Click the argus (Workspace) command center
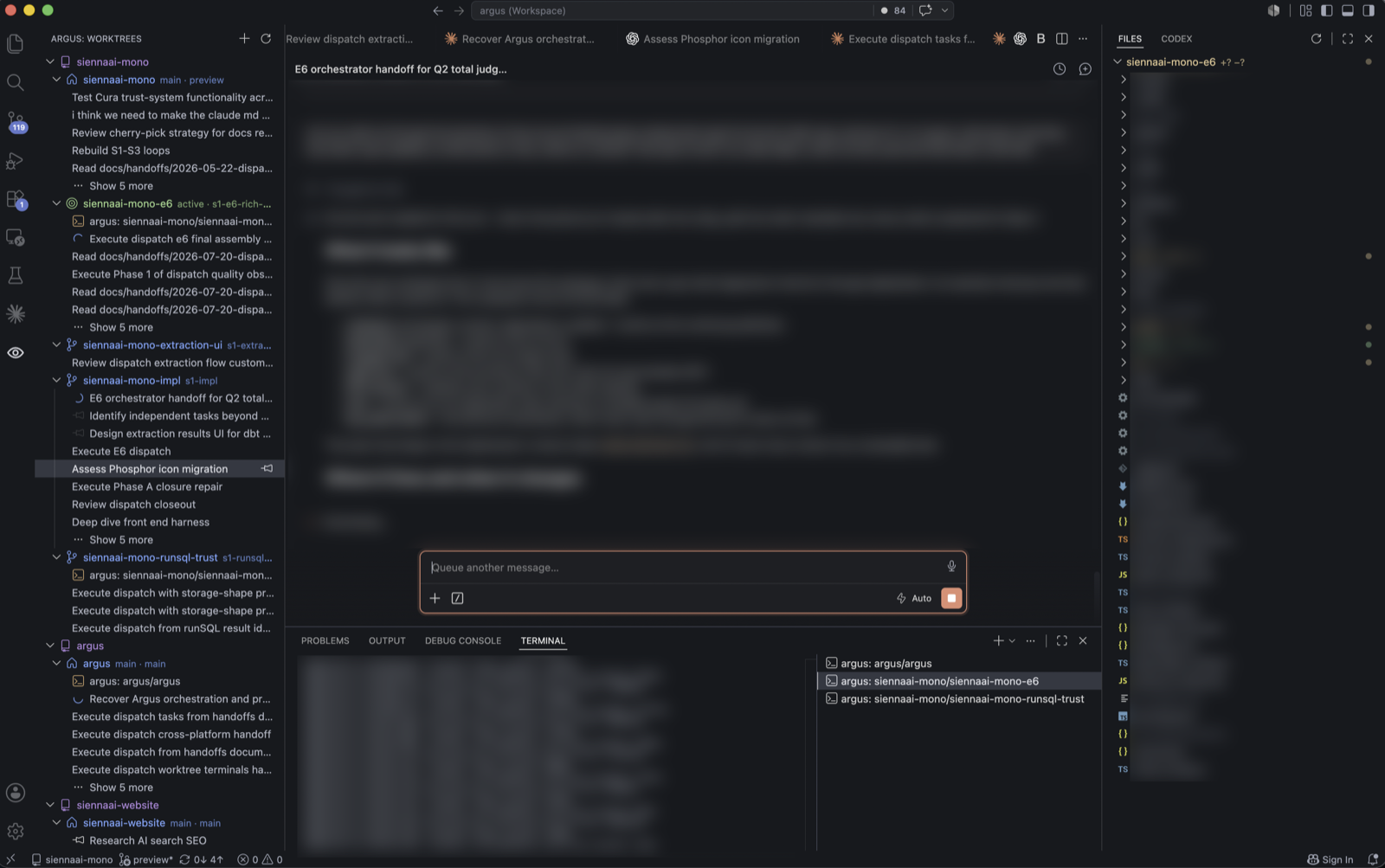The height and width of the screenshot is (868, 1385). (672, 10)
